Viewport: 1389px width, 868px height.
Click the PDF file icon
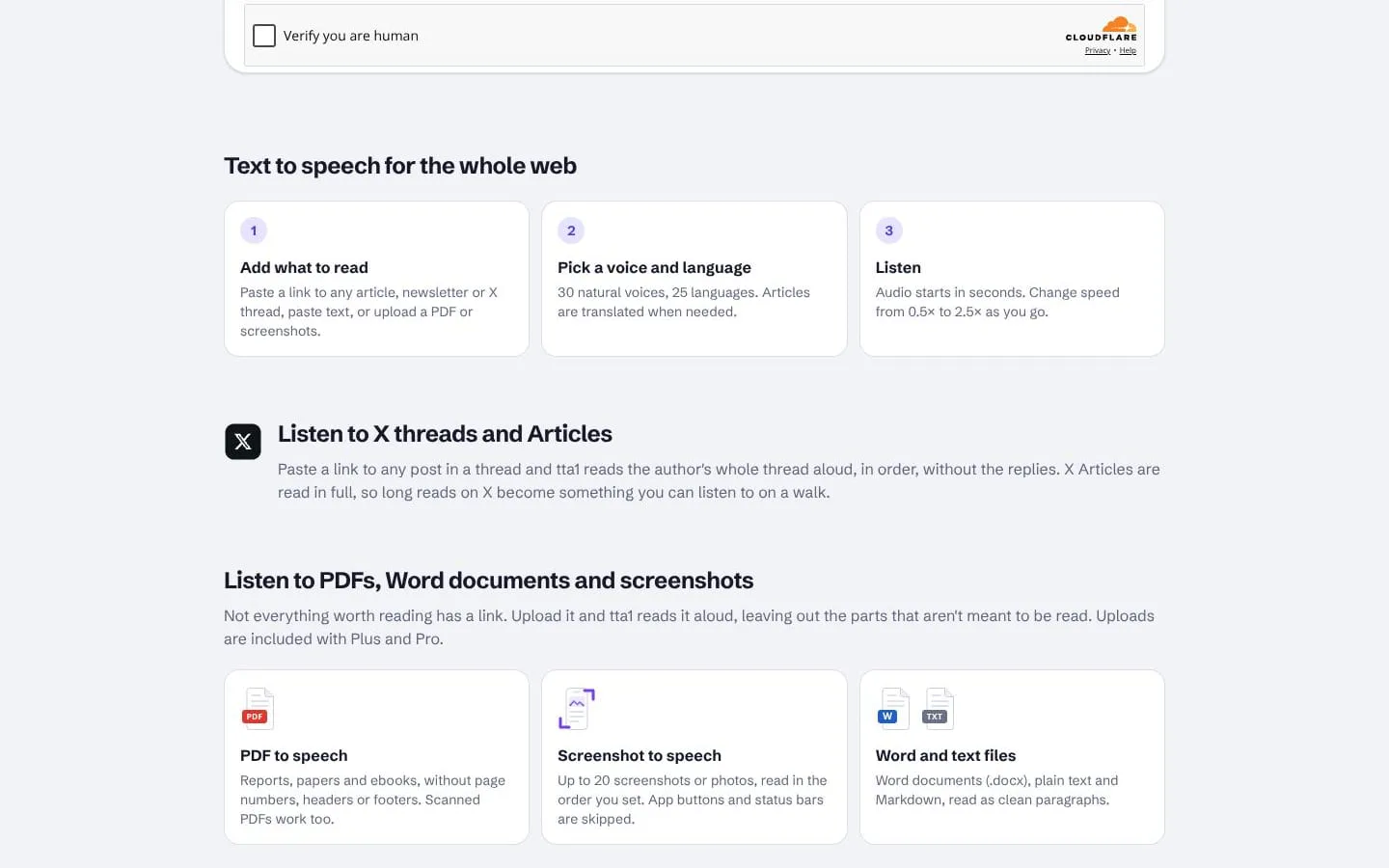(258, 709)
